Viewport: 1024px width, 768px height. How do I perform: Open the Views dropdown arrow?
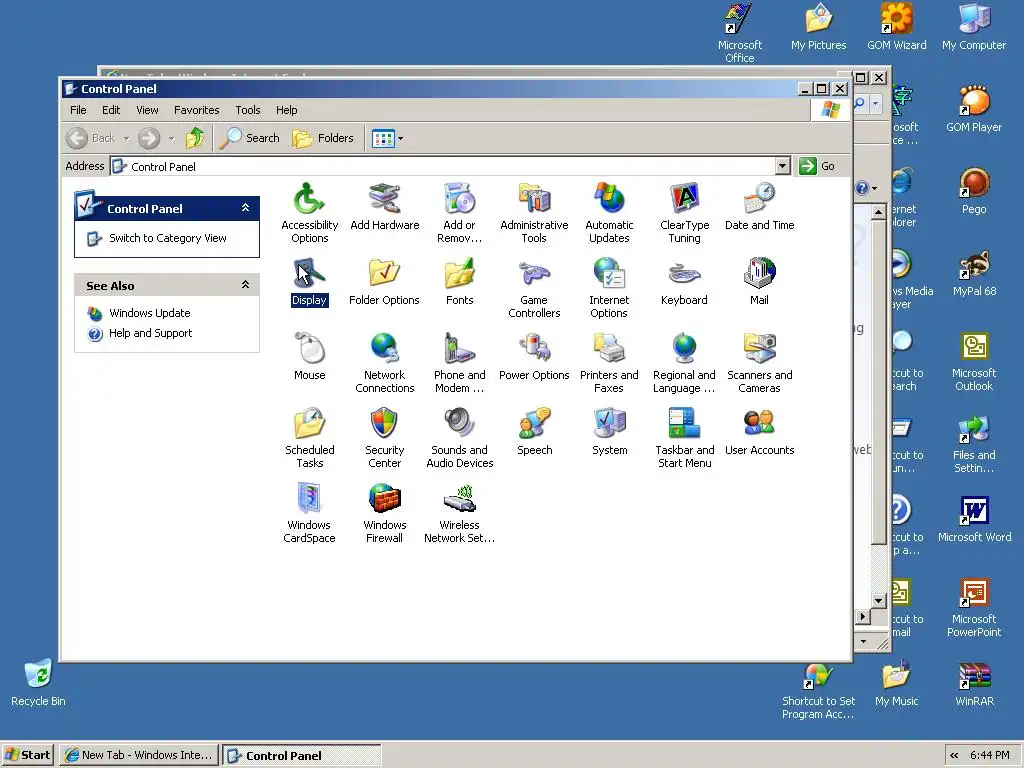coord(400,138)
